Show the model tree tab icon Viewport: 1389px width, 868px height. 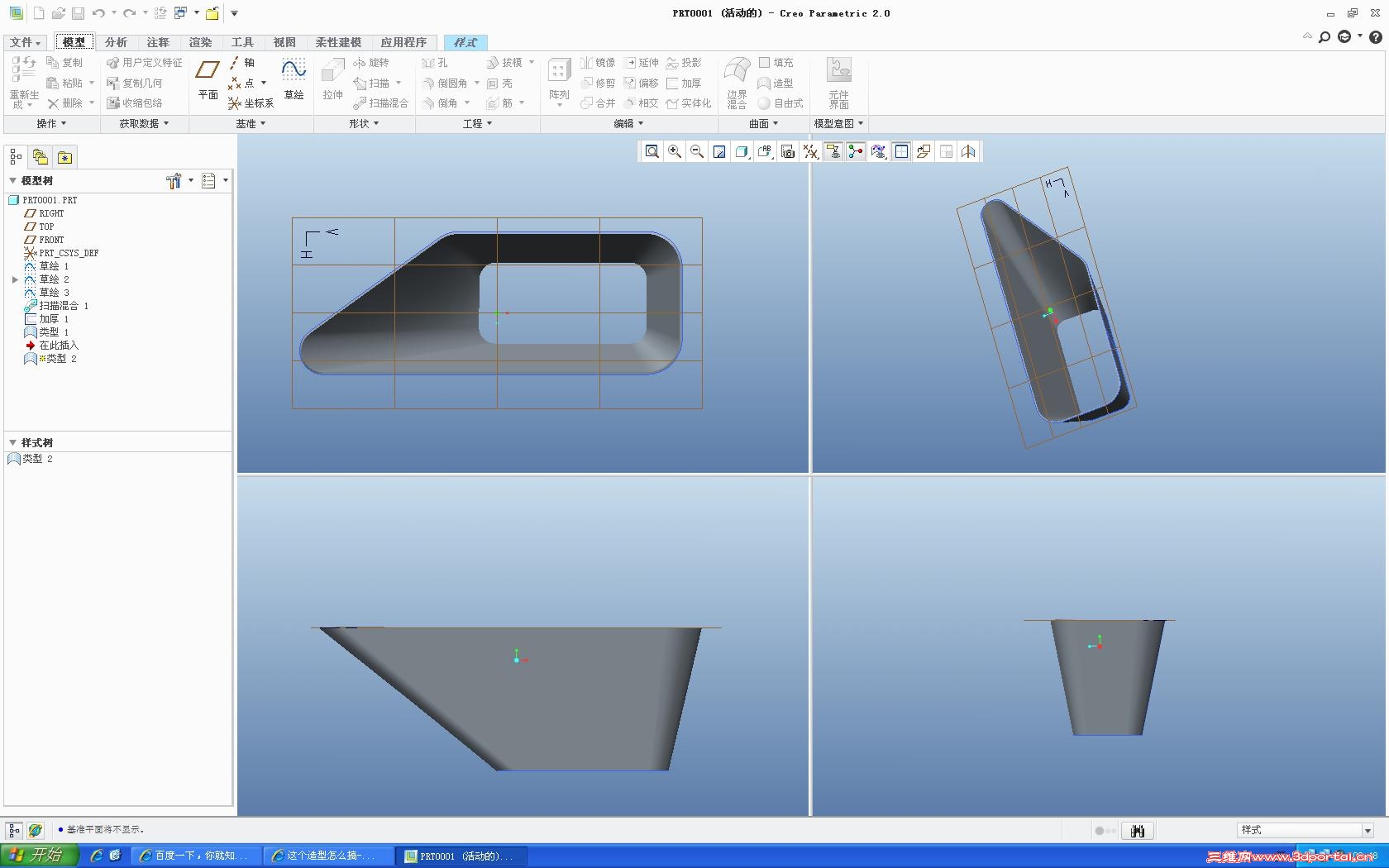point(16,157)
